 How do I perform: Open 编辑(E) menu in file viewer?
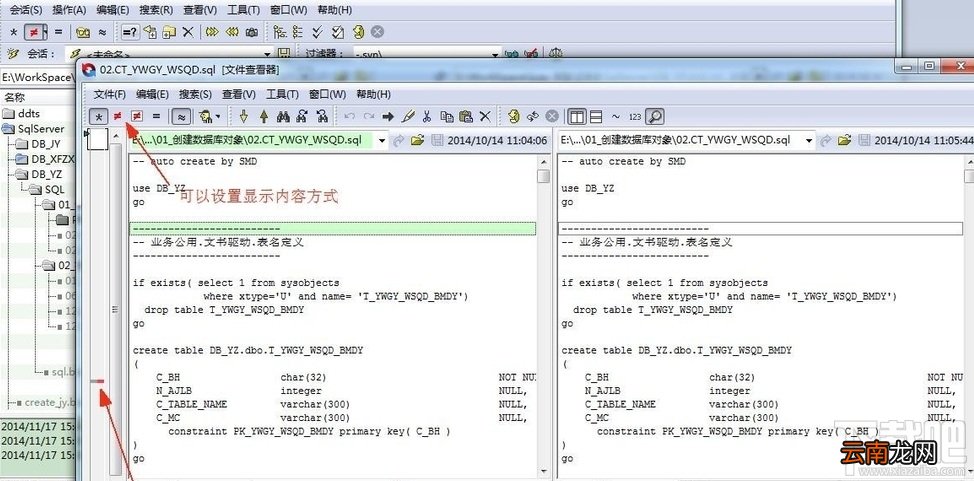(x=153, y=94)
